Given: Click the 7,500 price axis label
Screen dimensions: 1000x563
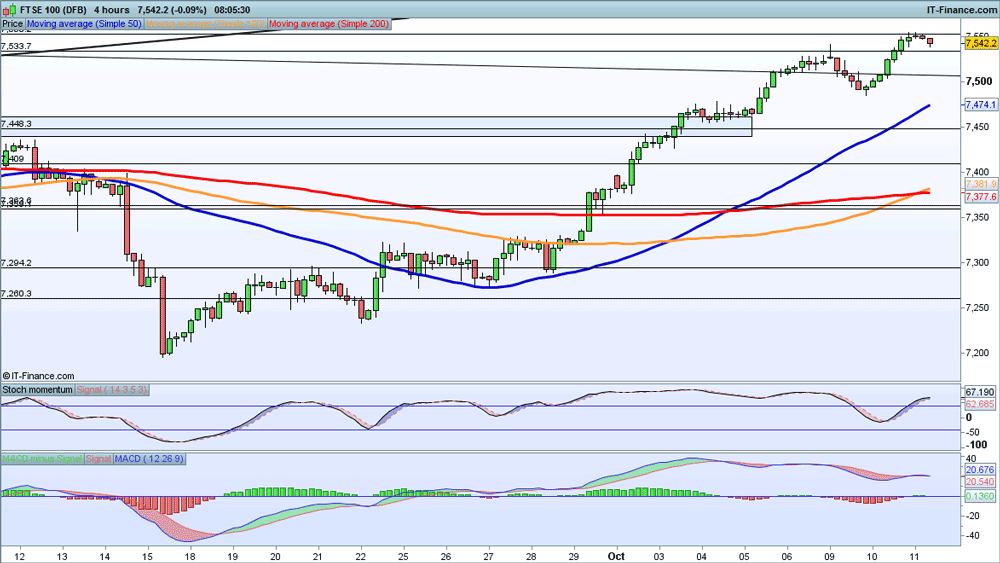Looking at the screenshot, I should click(979, 82).
